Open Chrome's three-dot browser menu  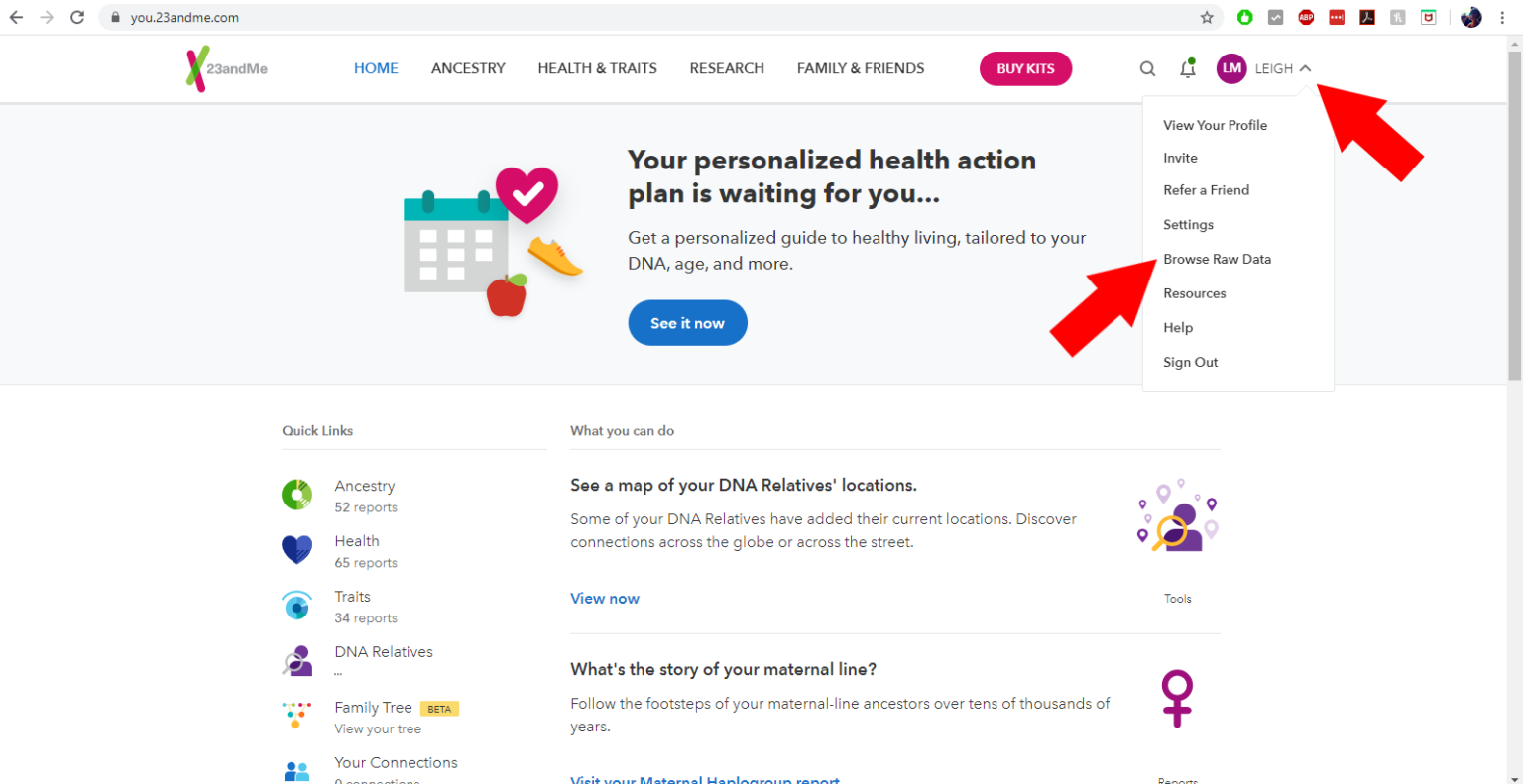point(1502,17)
